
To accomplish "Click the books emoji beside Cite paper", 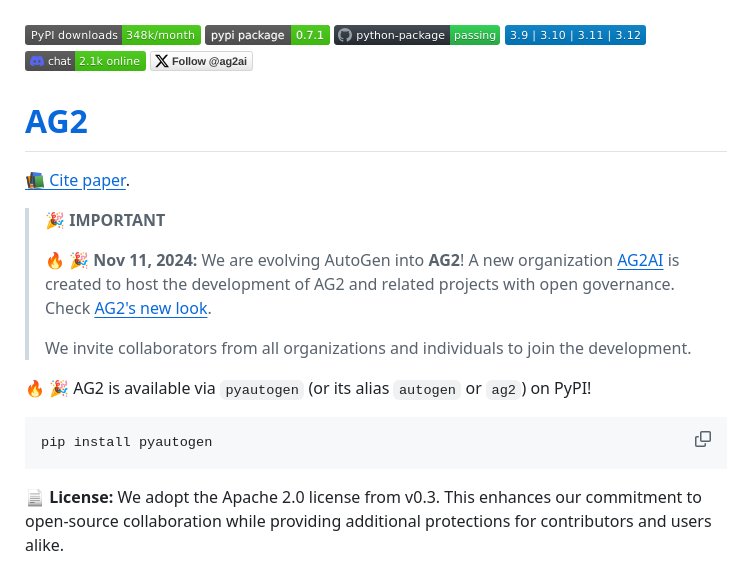I will pyautogui.click(x=35, y=181).
